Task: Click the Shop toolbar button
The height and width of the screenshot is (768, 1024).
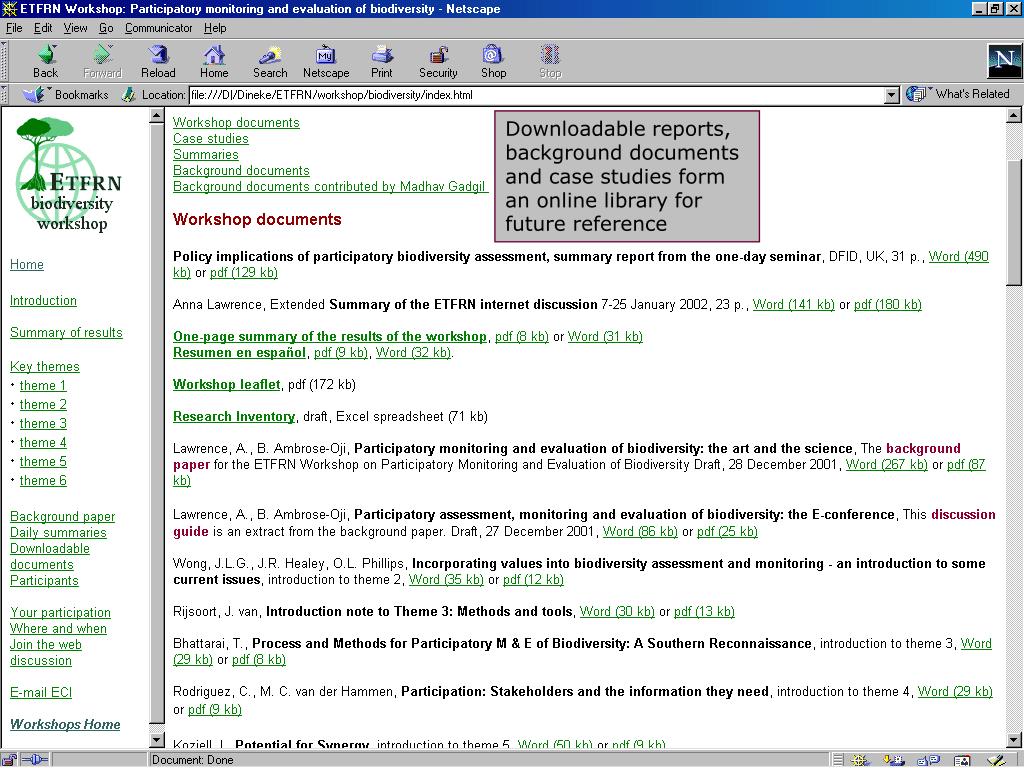Action: (493, 62)
